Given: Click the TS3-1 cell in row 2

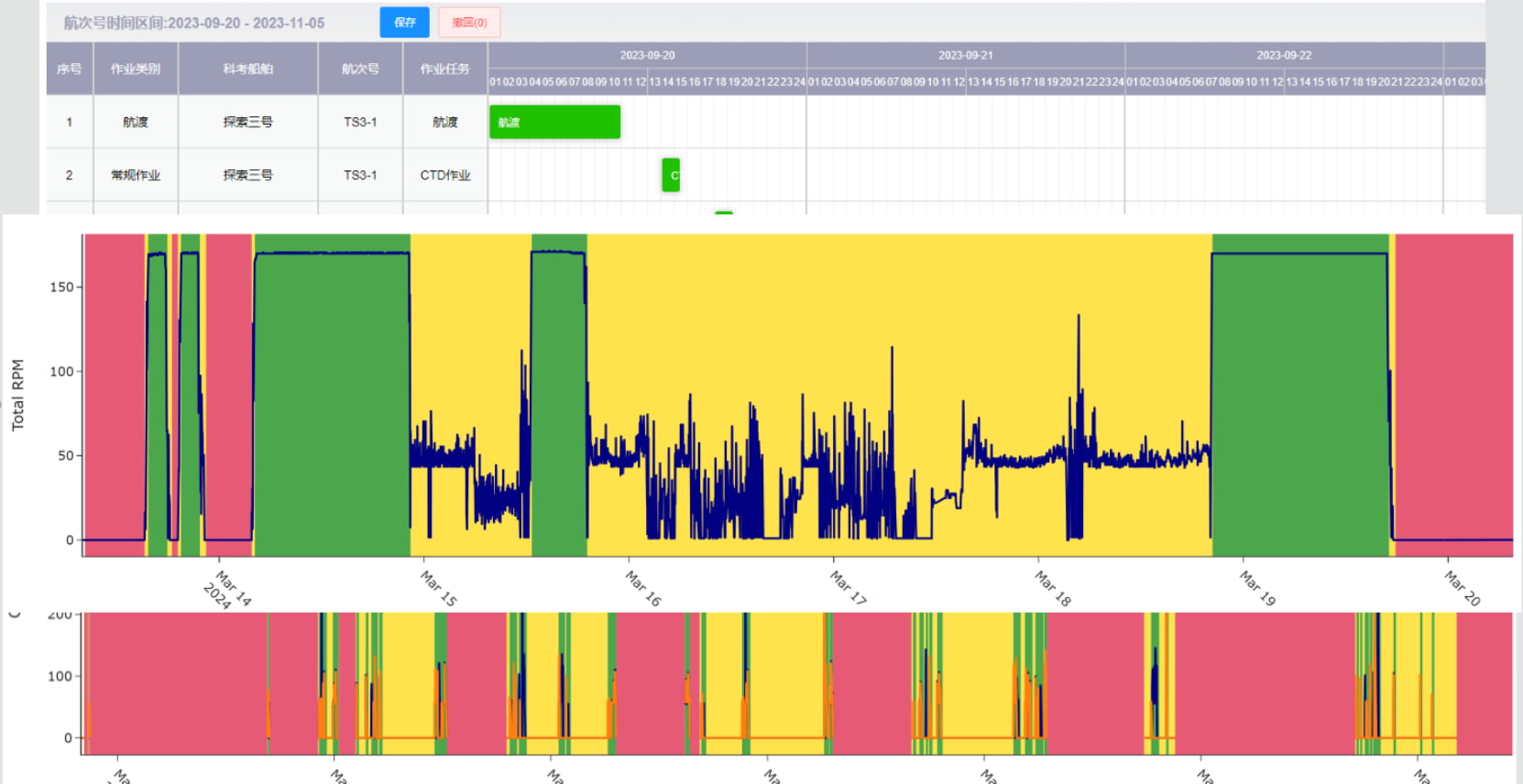Looking at the screenshot, I should pyautogui.click(x=360, y=175).
